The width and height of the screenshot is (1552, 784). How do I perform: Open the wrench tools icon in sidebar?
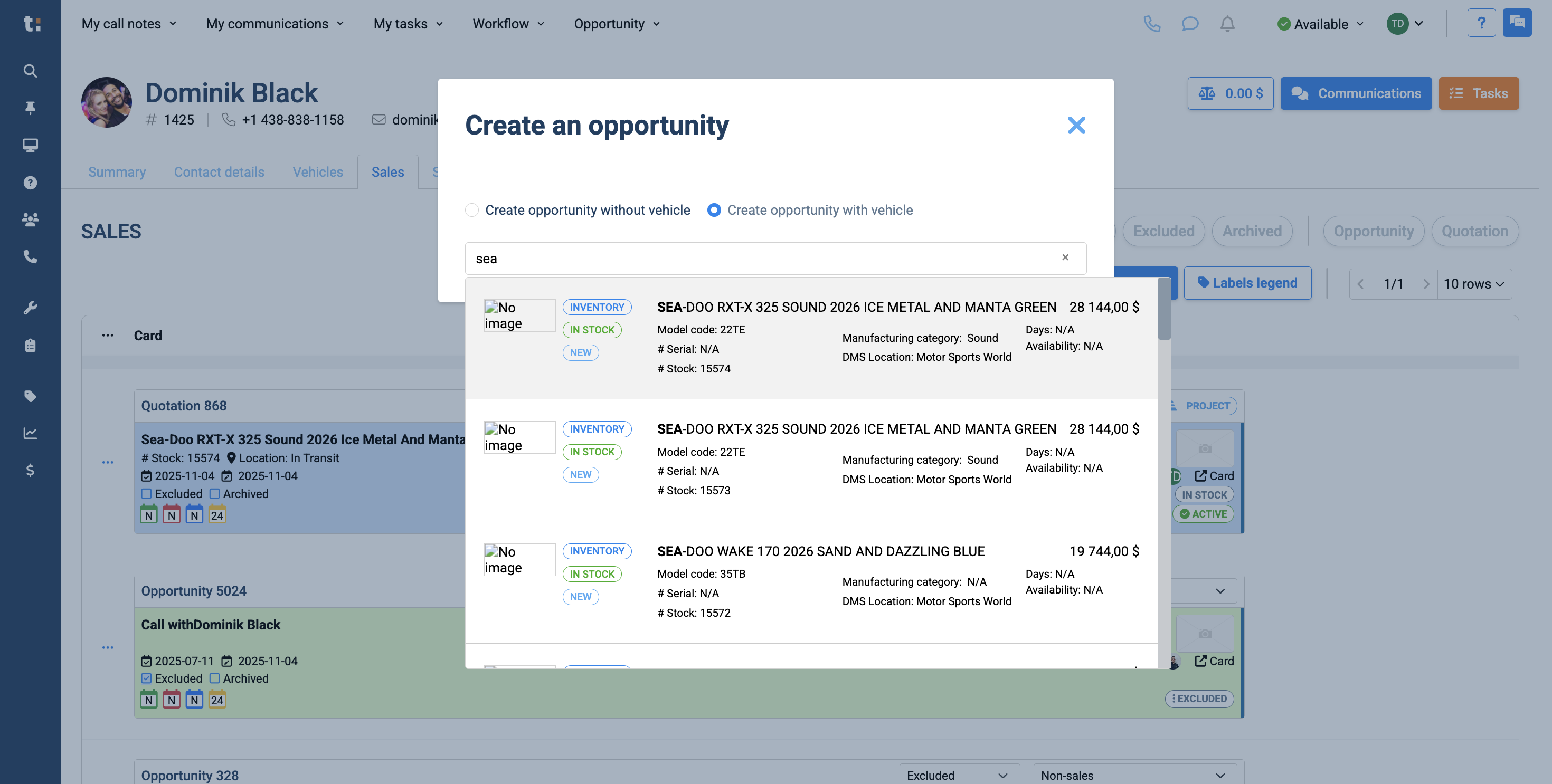(30, 308)
